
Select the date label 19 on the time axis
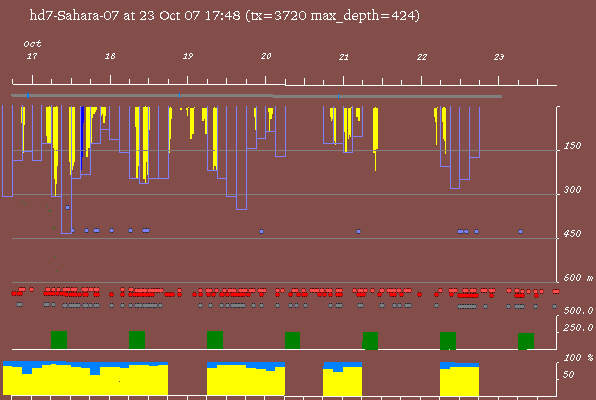(x=188, y=56)
